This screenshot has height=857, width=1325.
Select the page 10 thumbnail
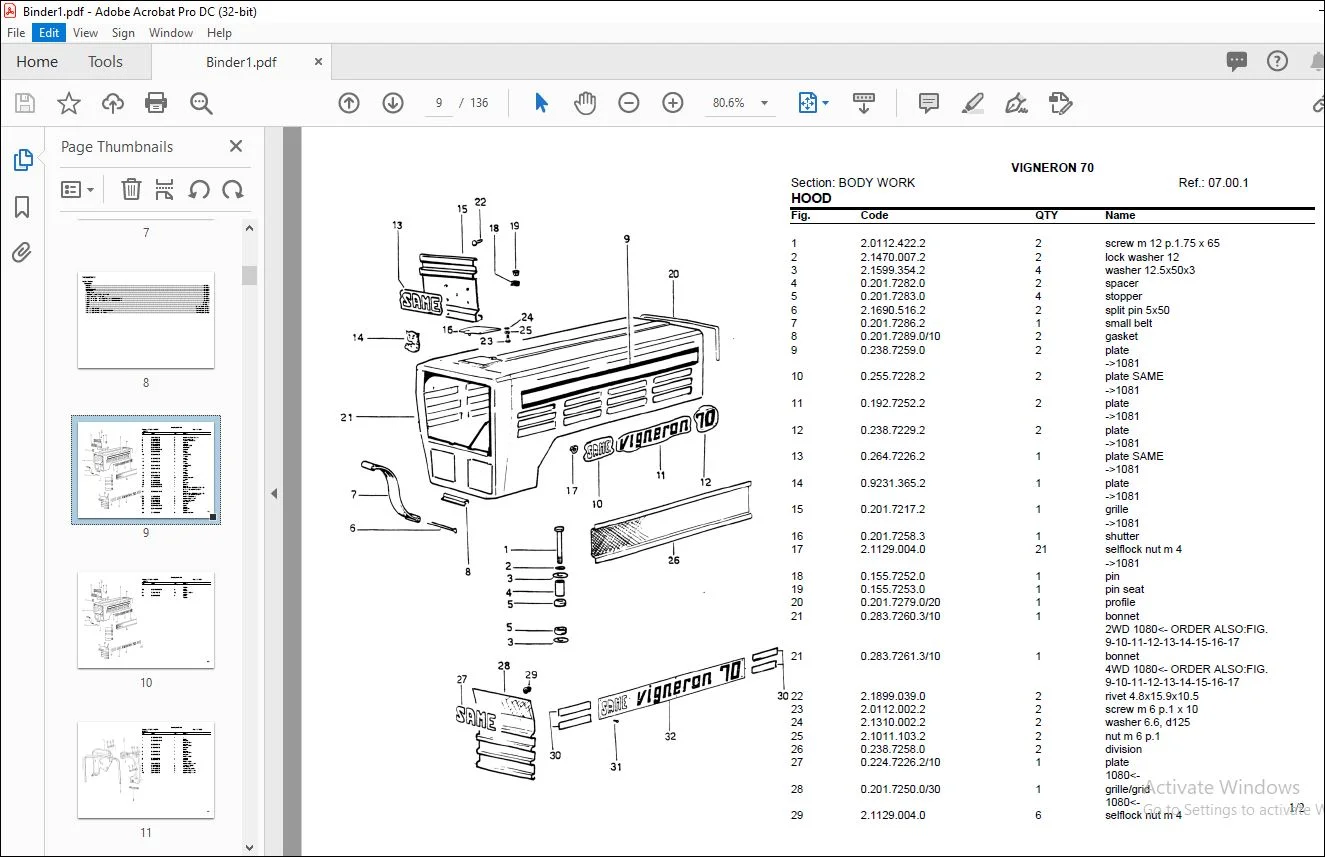pyautogui.click(x=146, y=620)
